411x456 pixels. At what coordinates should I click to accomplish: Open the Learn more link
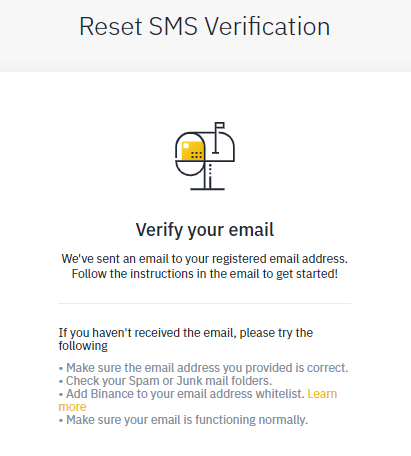[198, 400]
